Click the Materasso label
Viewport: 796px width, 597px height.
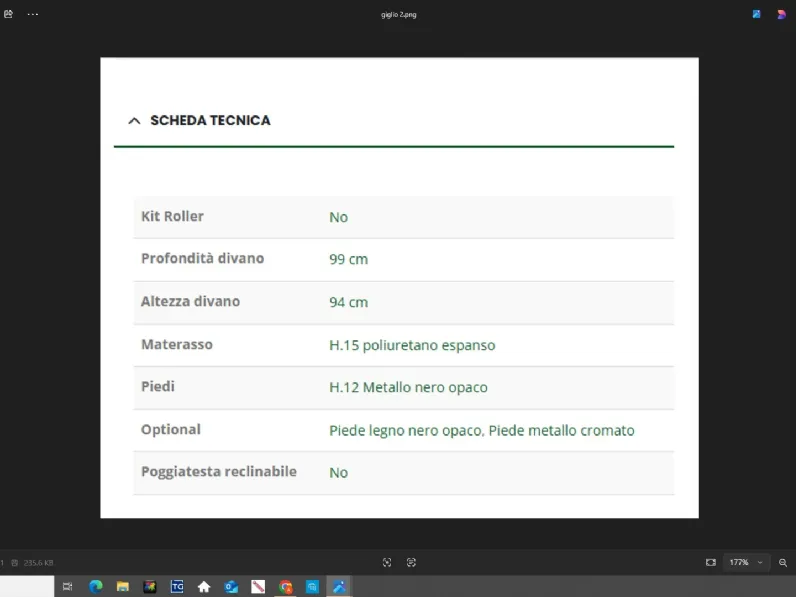point(177,345)
